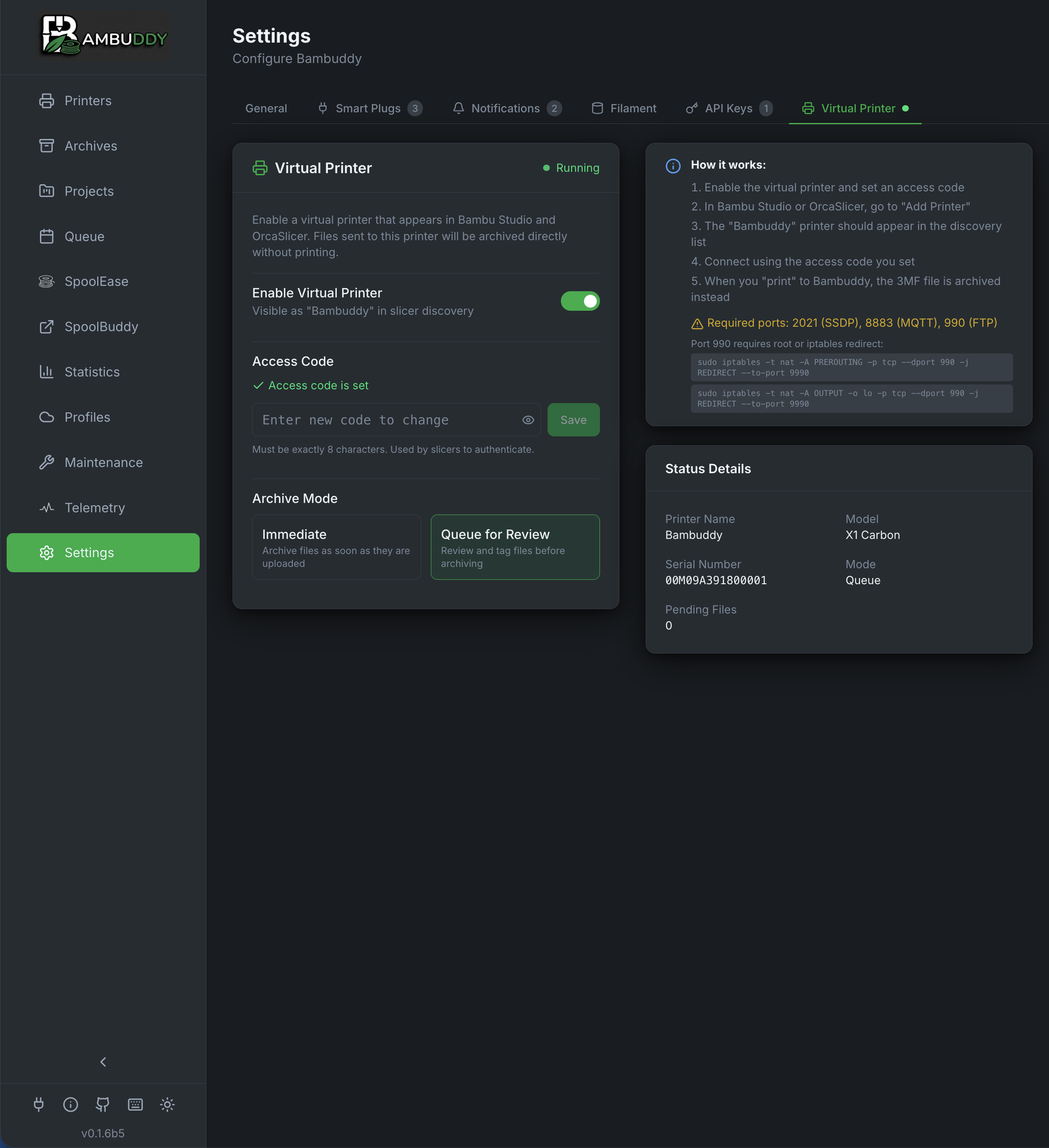The height and width of the screenshot is (1148, 1049).
Task: Open the Queue page
Action: tap(84, 236)
